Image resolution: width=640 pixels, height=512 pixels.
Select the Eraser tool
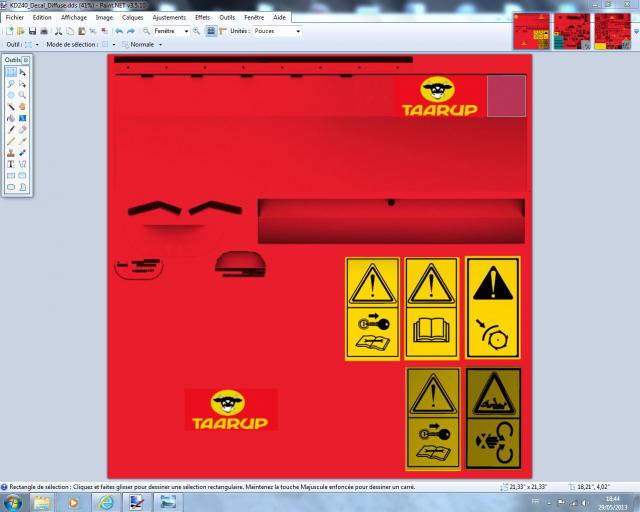[22, 129]
